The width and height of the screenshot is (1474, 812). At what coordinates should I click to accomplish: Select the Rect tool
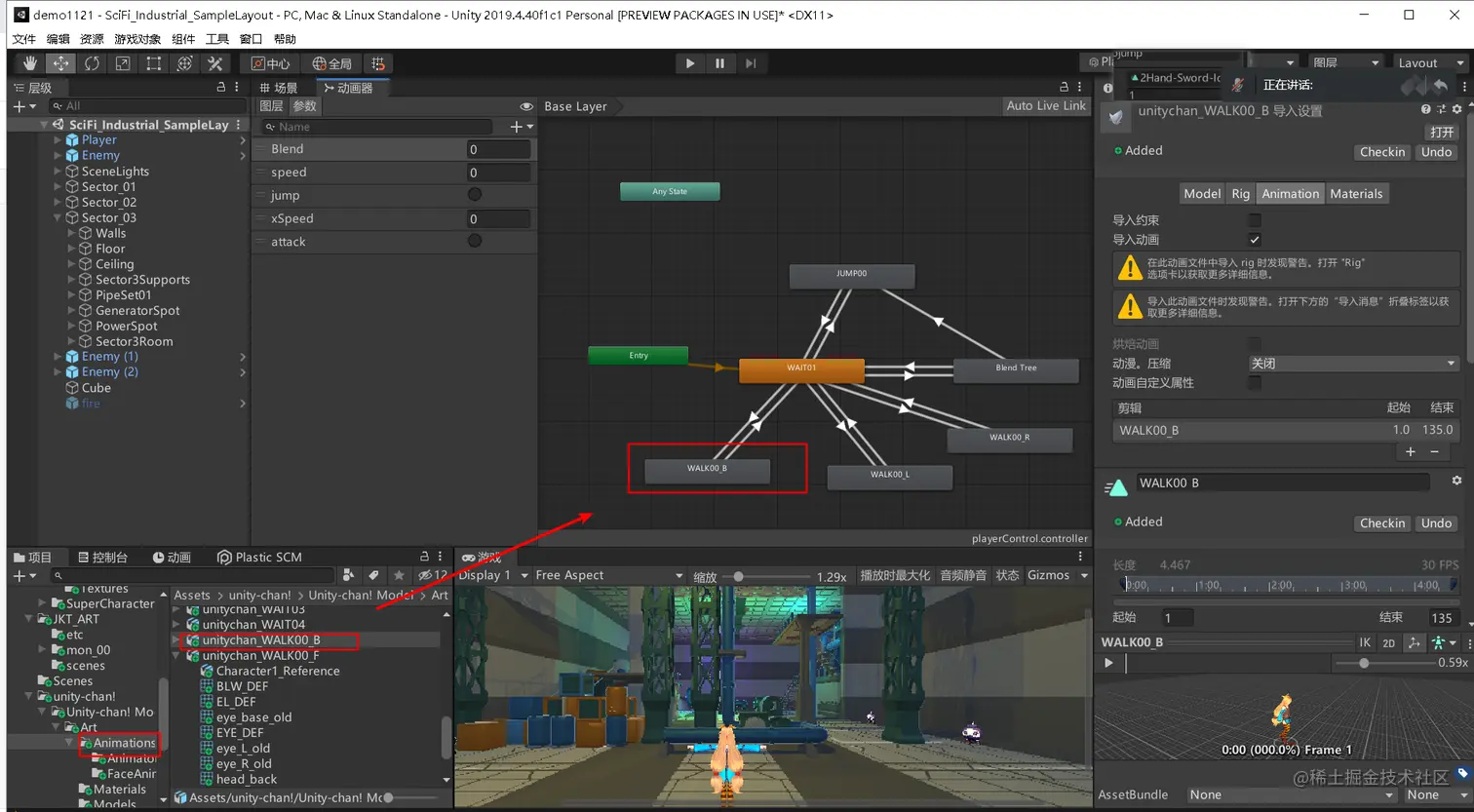[x=154, y=63]
